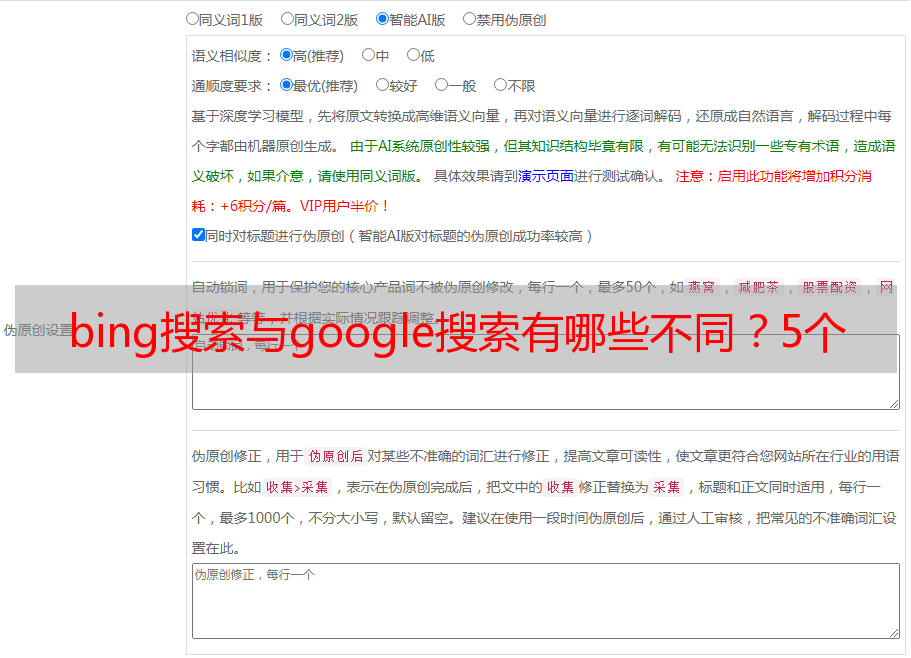Open the 演示页面 link

coord(546,176)
